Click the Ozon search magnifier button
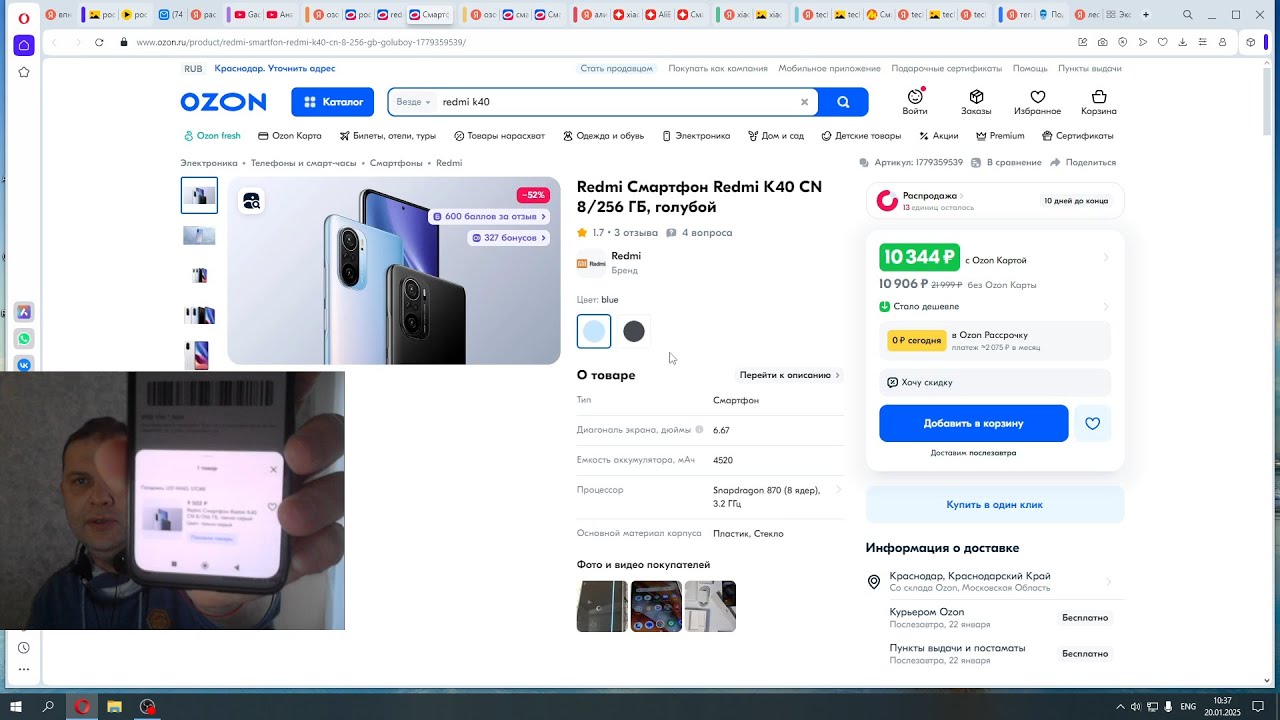The height and width of the screenshot is (720, 1280). pos(843,102)
